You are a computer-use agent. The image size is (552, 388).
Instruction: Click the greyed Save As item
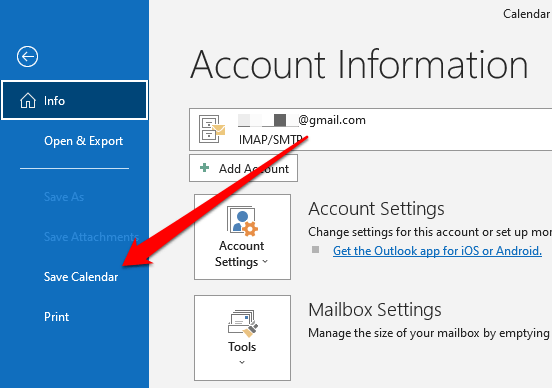click(64, 197)
